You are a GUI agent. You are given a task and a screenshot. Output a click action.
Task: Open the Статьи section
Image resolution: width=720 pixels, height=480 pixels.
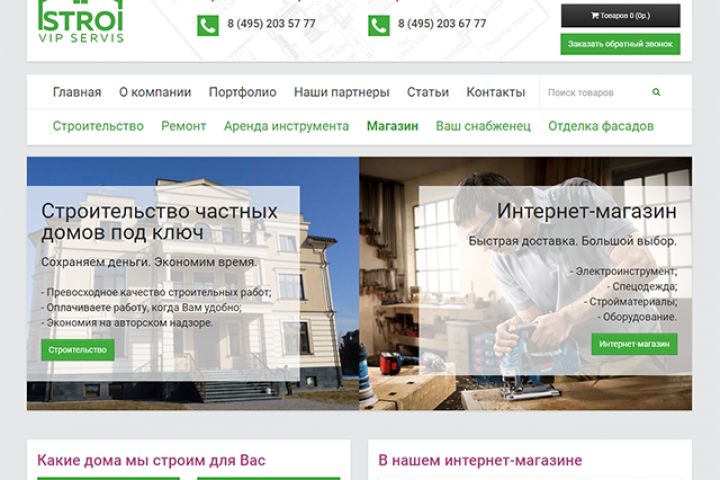pos(428,92)
